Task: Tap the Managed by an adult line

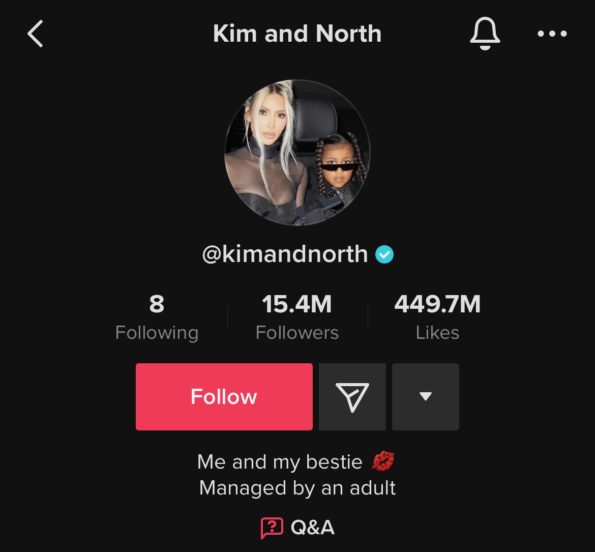Action: (x=298, y=488)
